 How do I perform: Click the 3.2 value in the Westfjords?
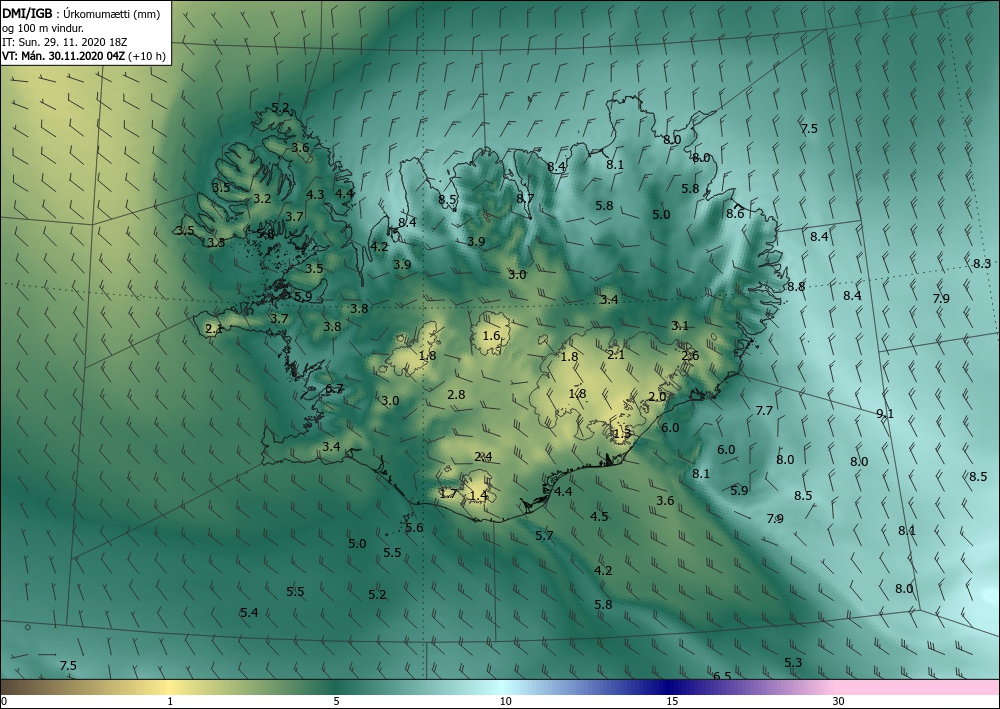(262, 199)
